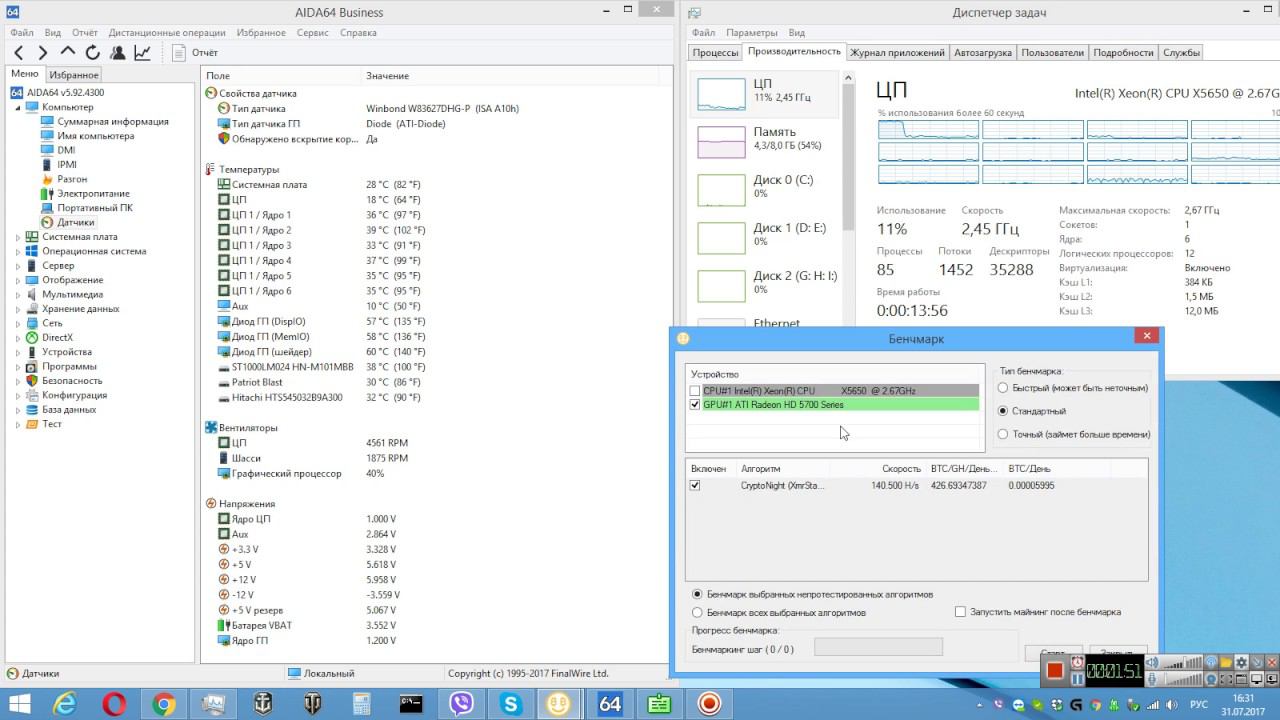Go forward with AIDA64 toolbar forward arrow
Image resolution: width=1280 pixels, height=720 pixels.
pyautogui.click(x=43, y=52)
